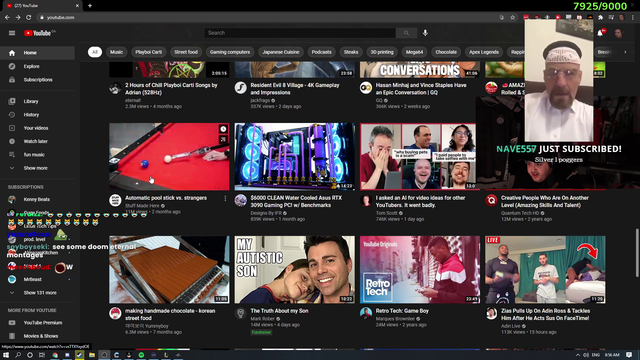Select the Steaks filter chip
Viewport: 640px width, 360px height.
coord(351,52)
